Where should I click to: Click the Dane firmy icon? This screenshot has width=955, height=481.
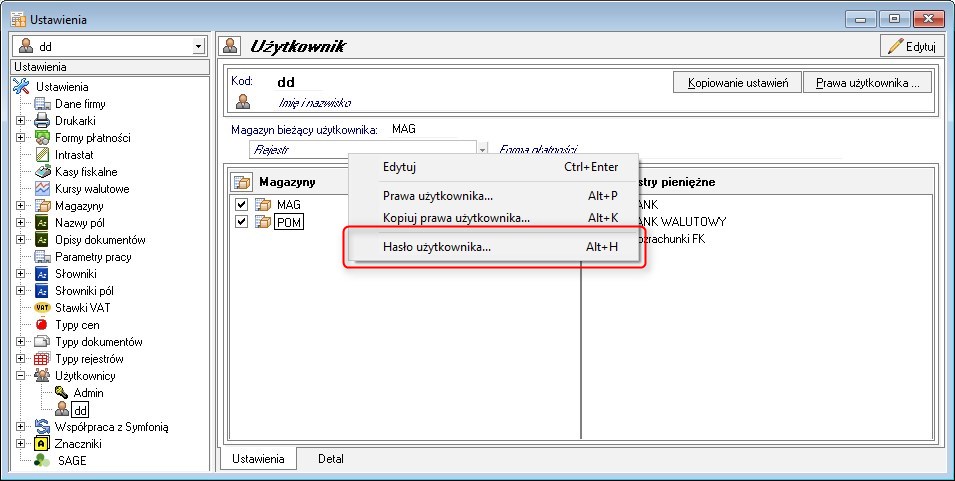(x=42, y=104)
